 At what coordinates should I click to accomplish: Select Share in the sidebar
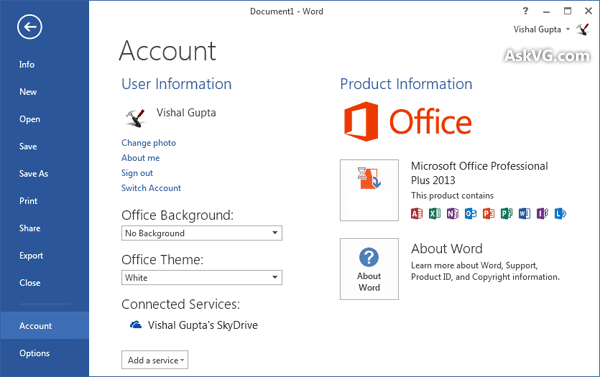(x=29, y=228)
